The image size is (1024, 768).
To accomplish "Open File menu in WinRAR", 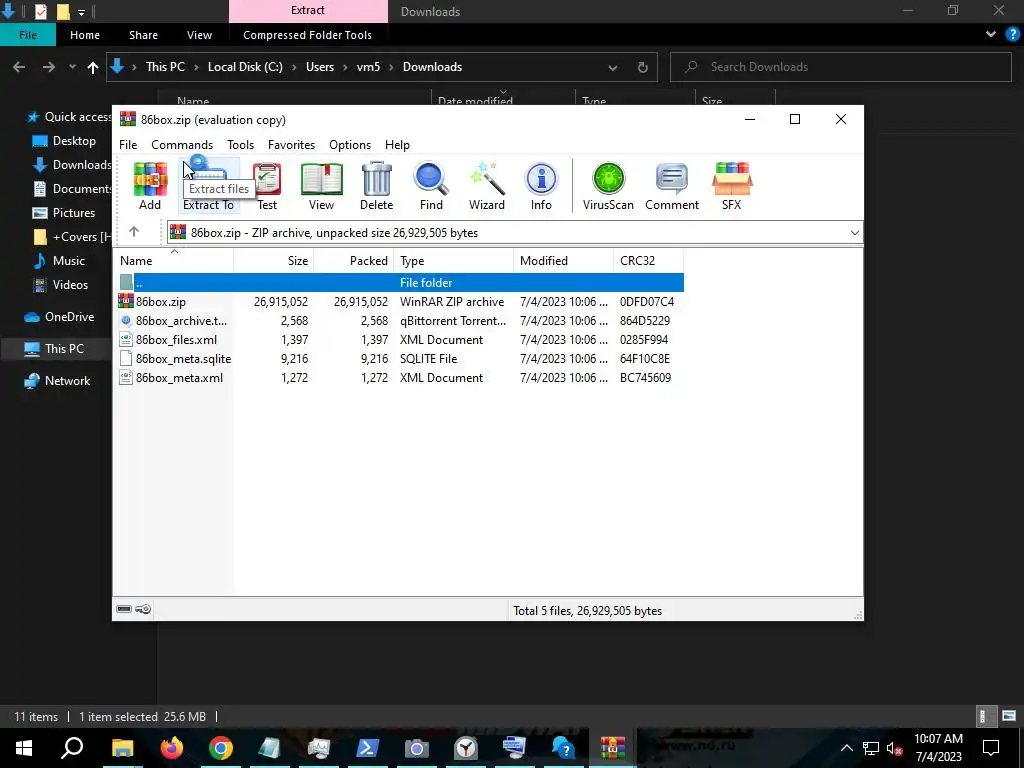I will point(128,144).
